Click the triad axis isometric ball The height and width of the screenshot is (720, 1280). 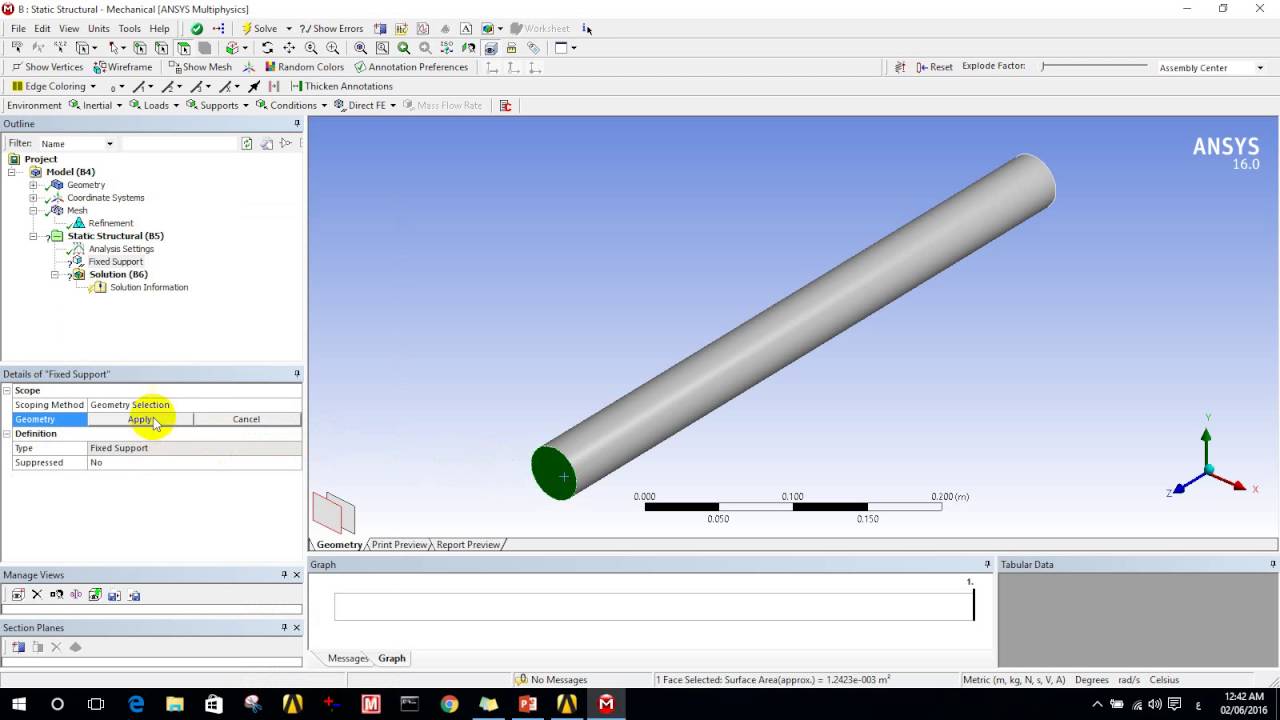pyautogui.click(x=1209, y=469)
